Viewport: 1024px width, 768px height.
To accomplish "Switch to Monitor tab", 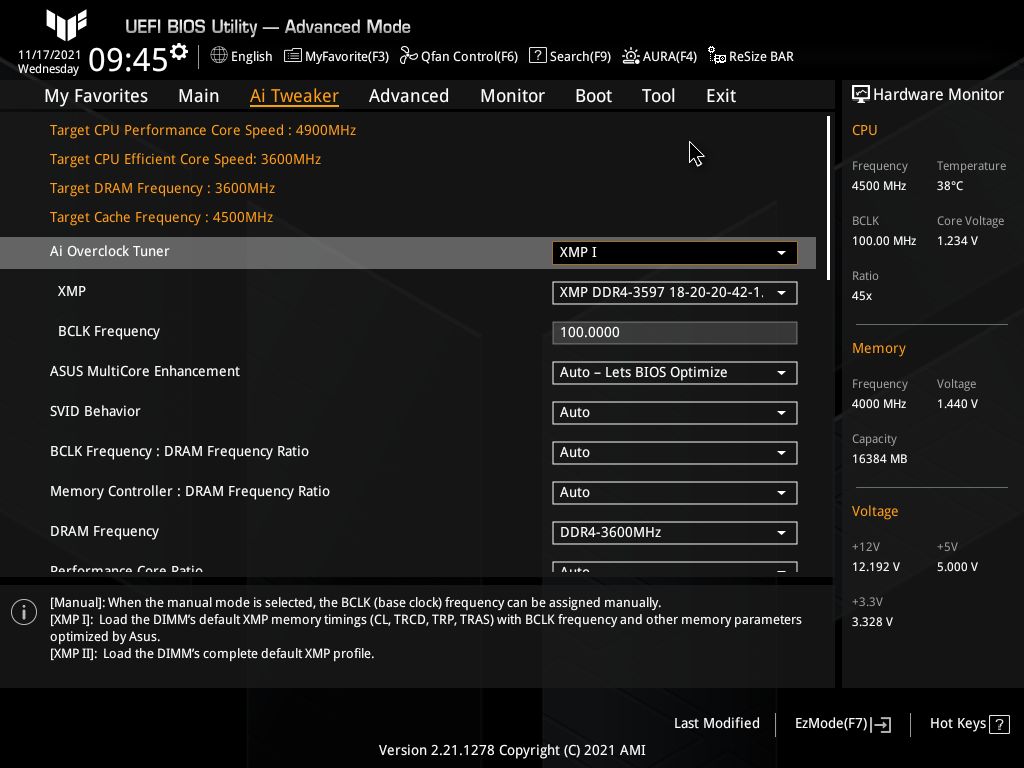I will tap(512, 96).
